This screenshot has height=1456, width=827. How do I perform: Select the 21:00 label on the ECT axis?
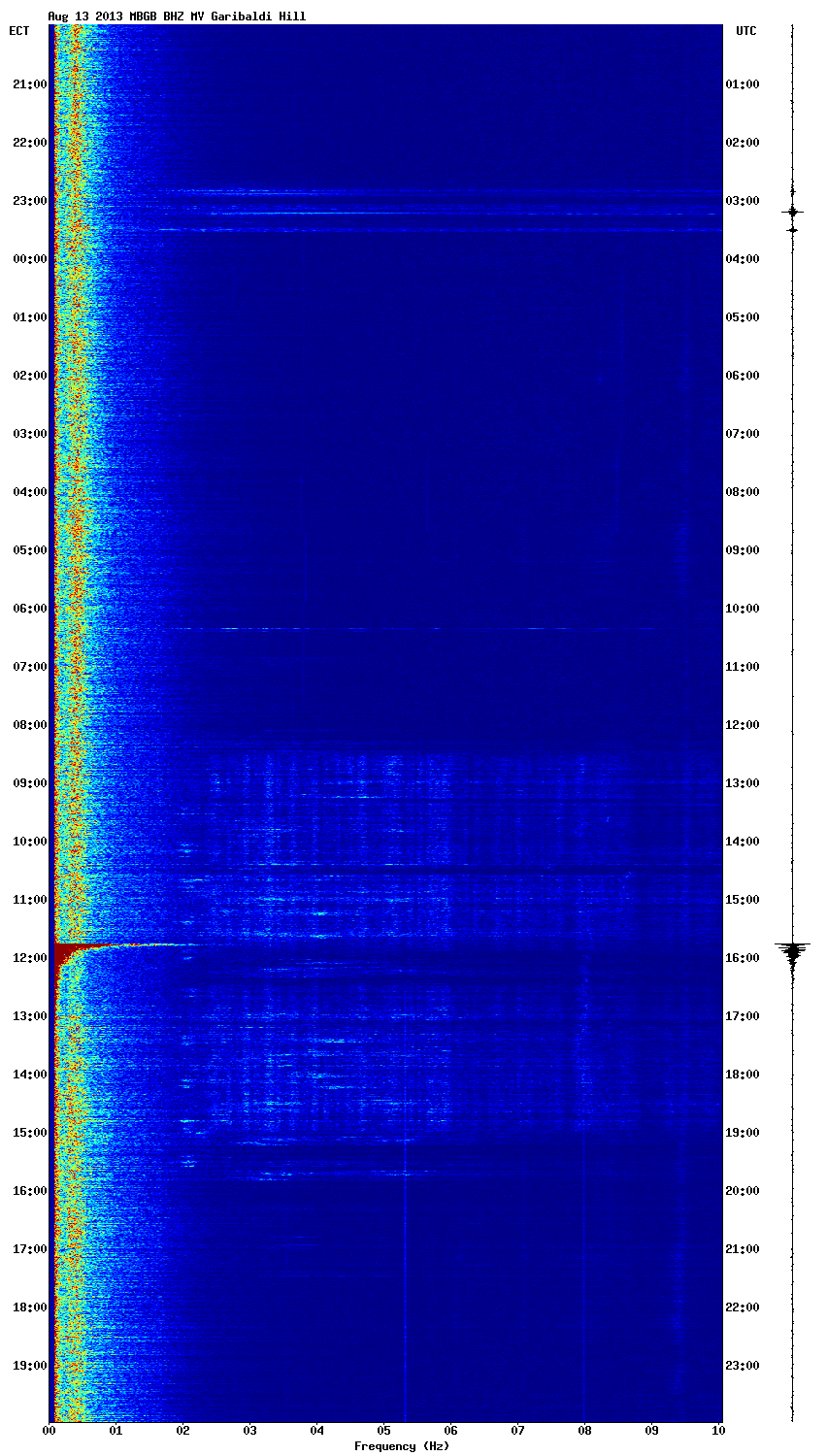click(29, 84)
